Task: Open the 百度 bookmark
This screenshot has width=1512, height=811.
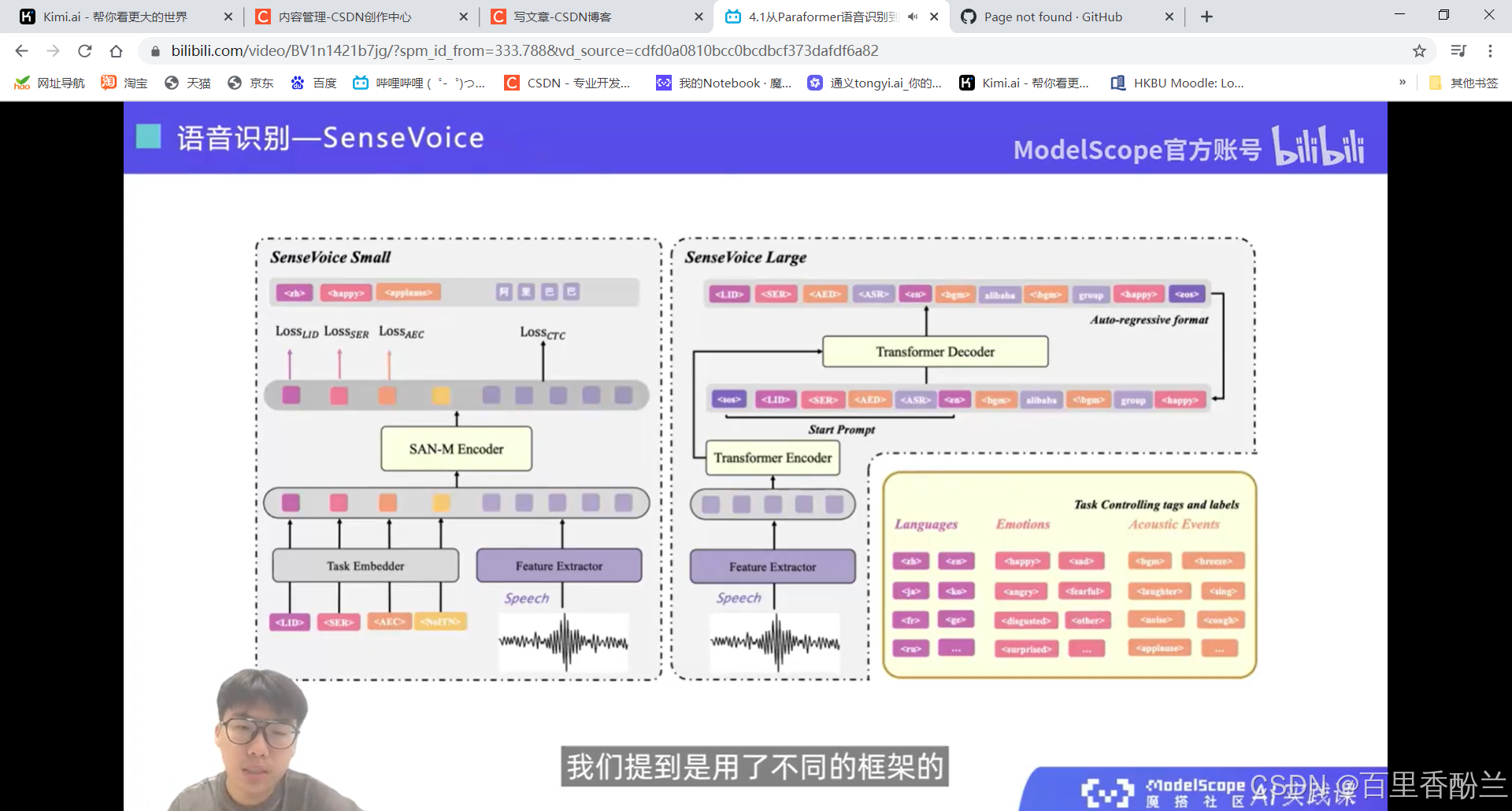Action: 313,83
